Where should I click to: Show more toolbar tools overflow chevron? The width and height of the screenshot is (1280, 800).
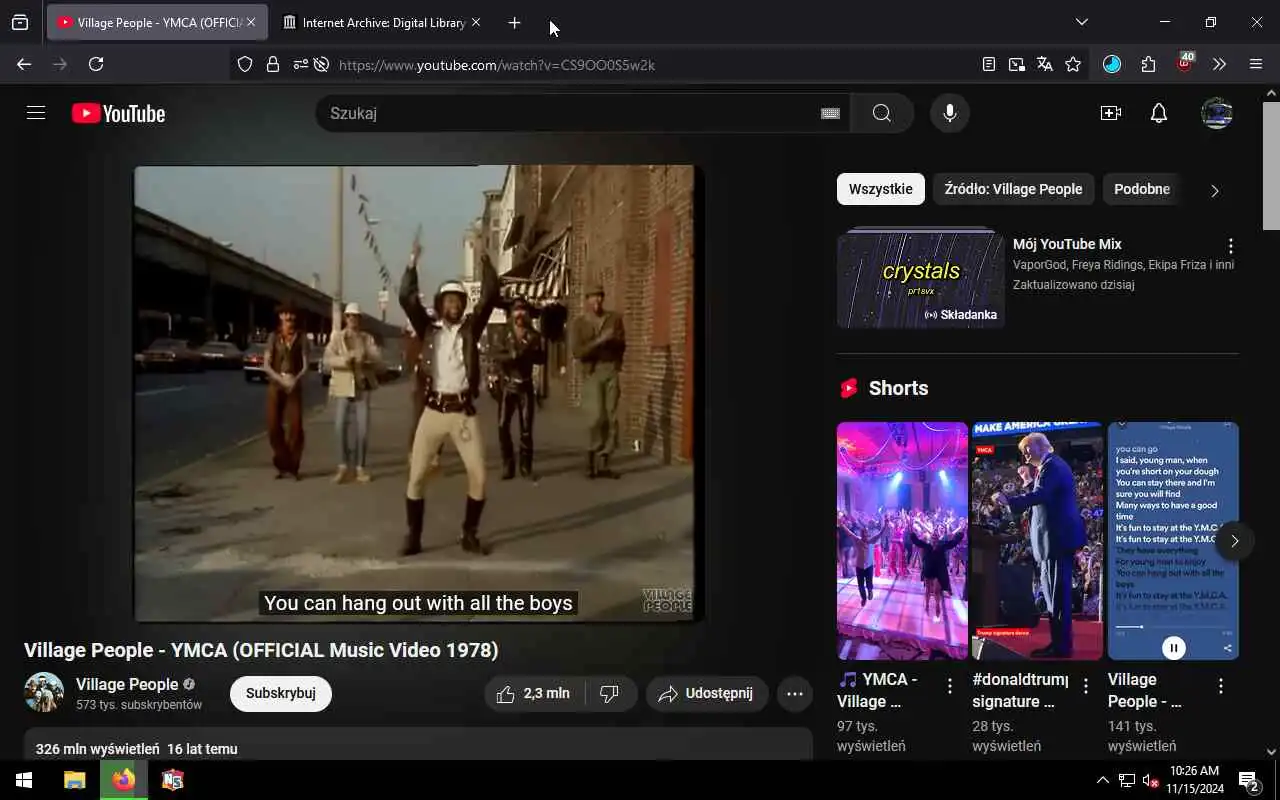pos(1220,64)
